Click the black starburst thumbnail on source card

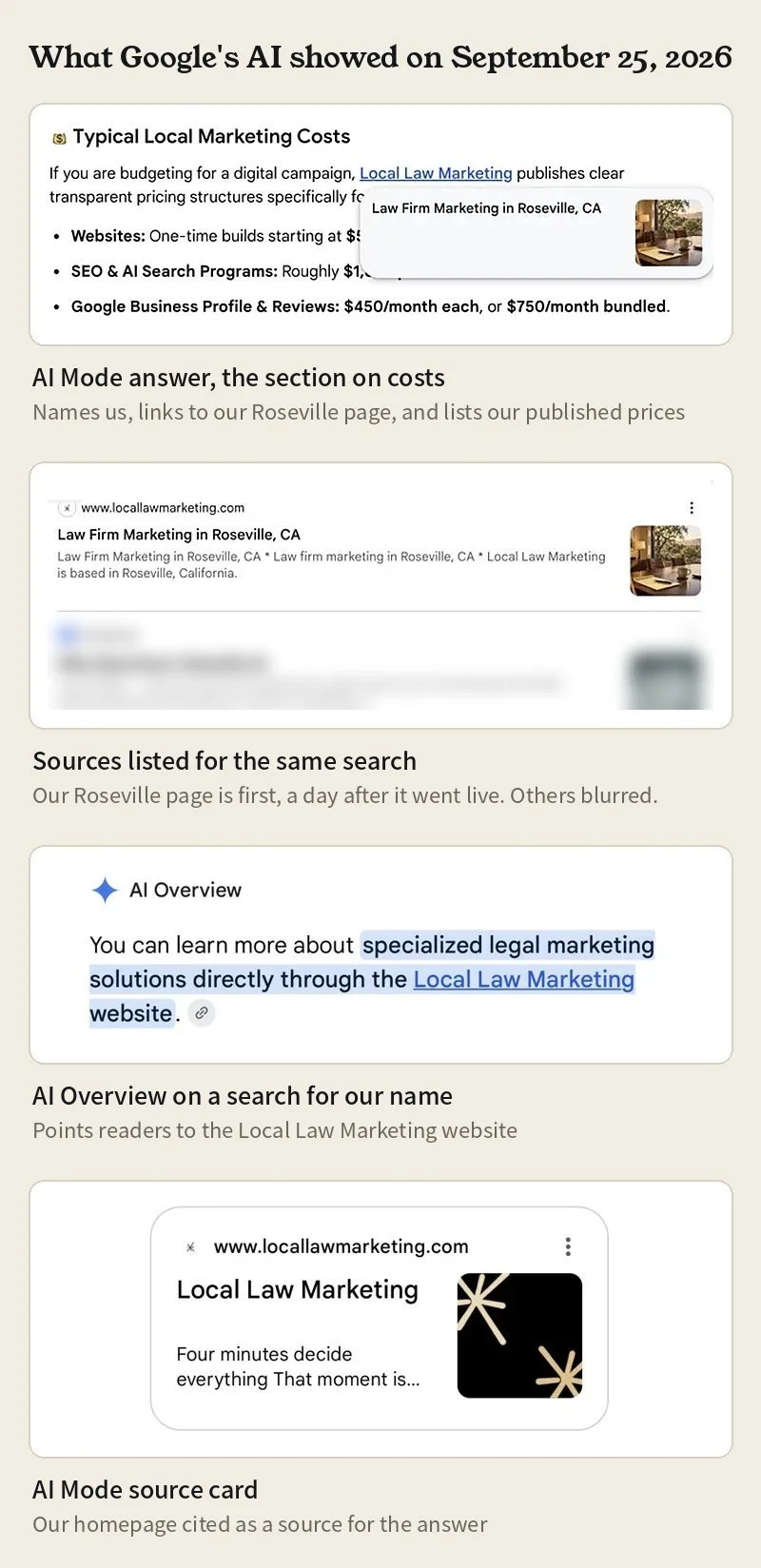pos(519,1336)
